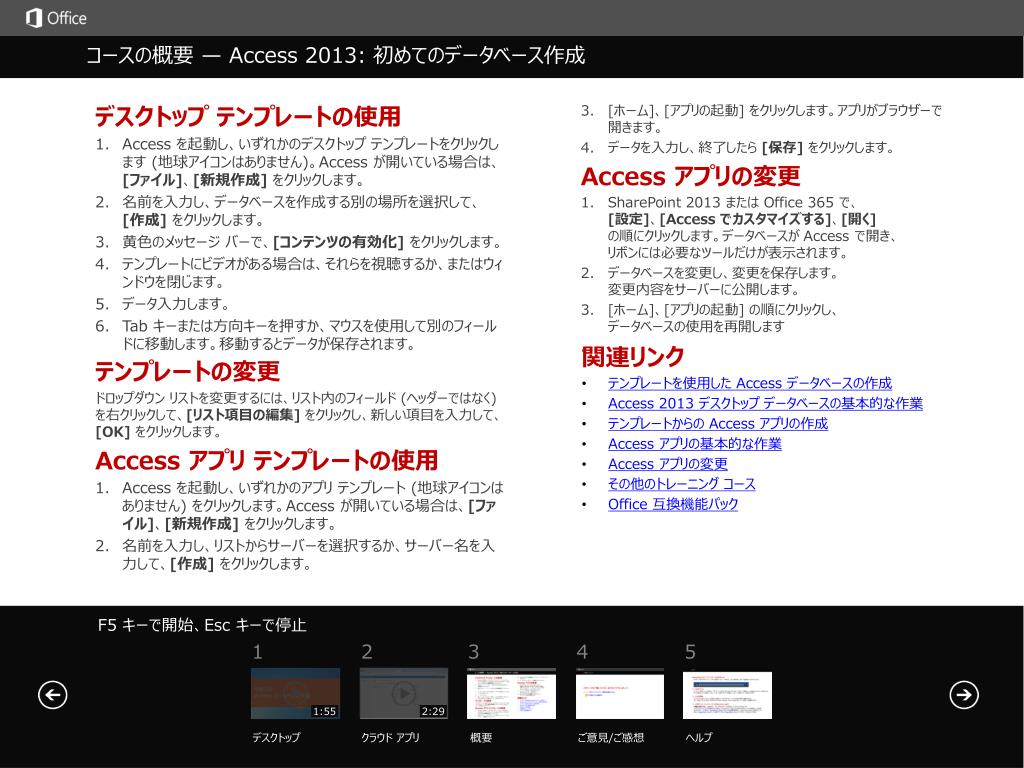Open link Access アプリの基本的な作業
1024x768 pixels.
tap(694, 444)
